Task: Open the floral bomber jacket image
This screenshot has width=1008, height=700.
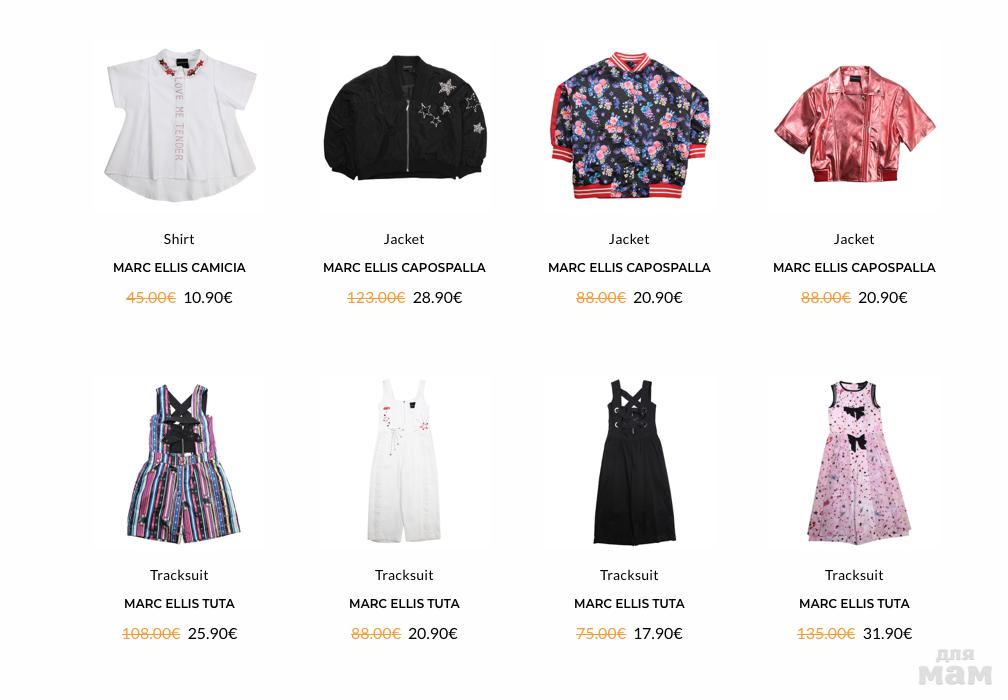Action: (629, 127)
